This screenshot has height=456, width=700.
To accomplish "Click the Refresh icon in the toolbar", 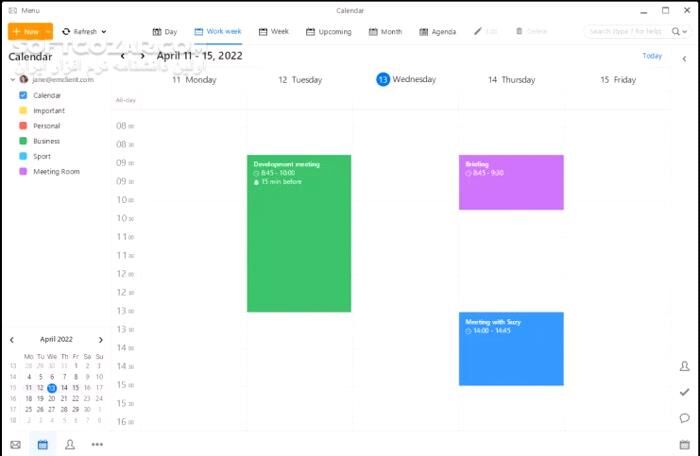I will 67,32.
